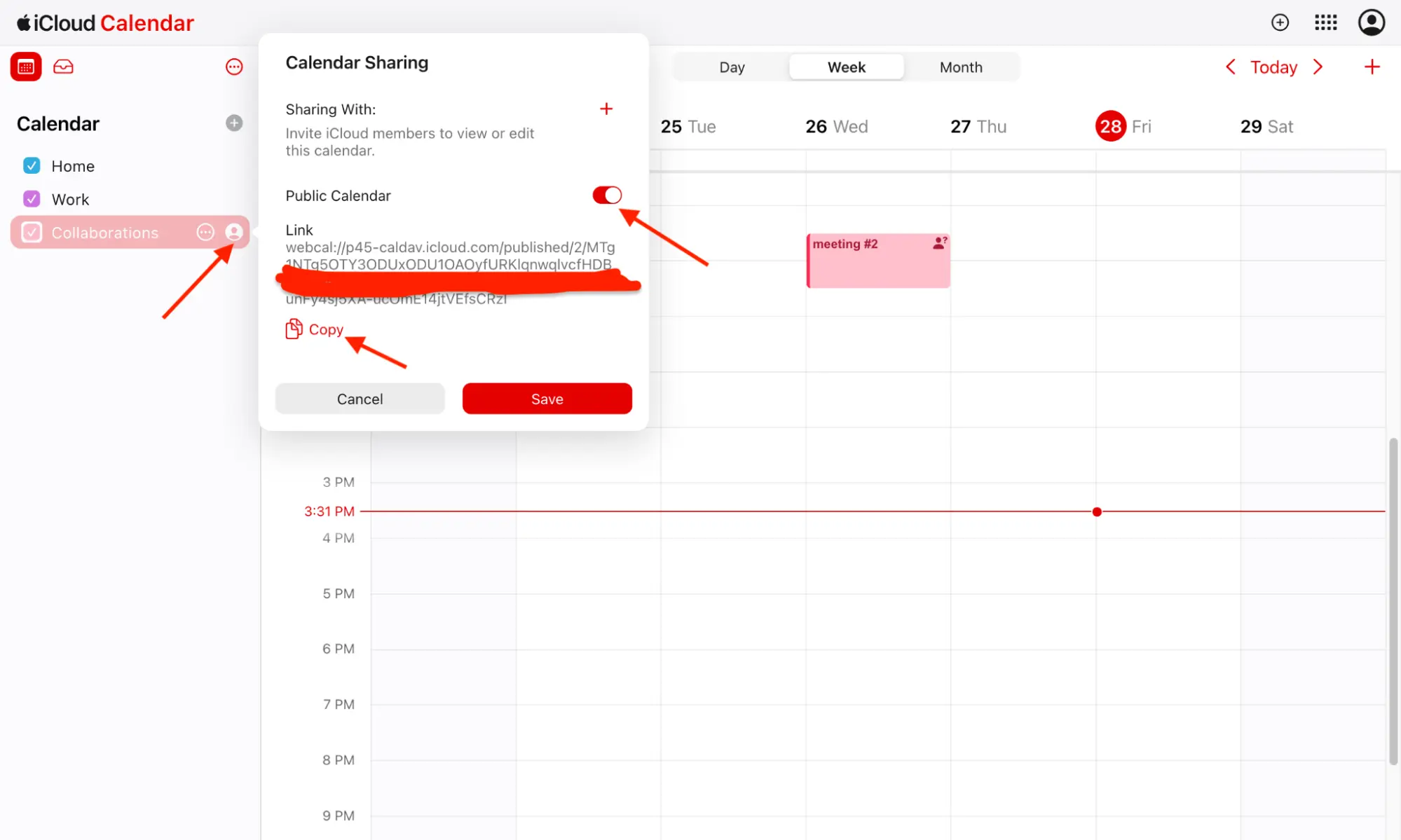Click the 25 Tue day header
Image resolution: width=1401 pixels, height=840 pixels.
[688, 127]
